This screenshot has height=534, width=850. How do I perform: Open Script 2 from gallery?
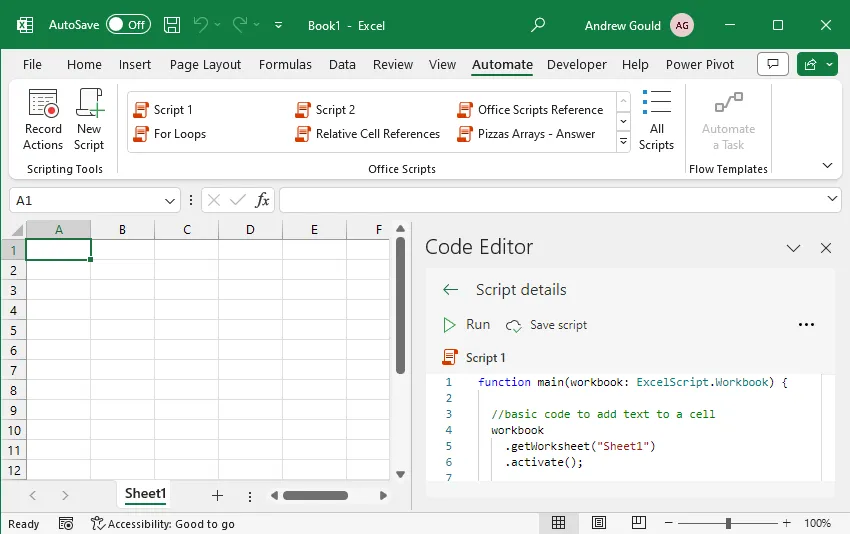click(x=325, y=110)
